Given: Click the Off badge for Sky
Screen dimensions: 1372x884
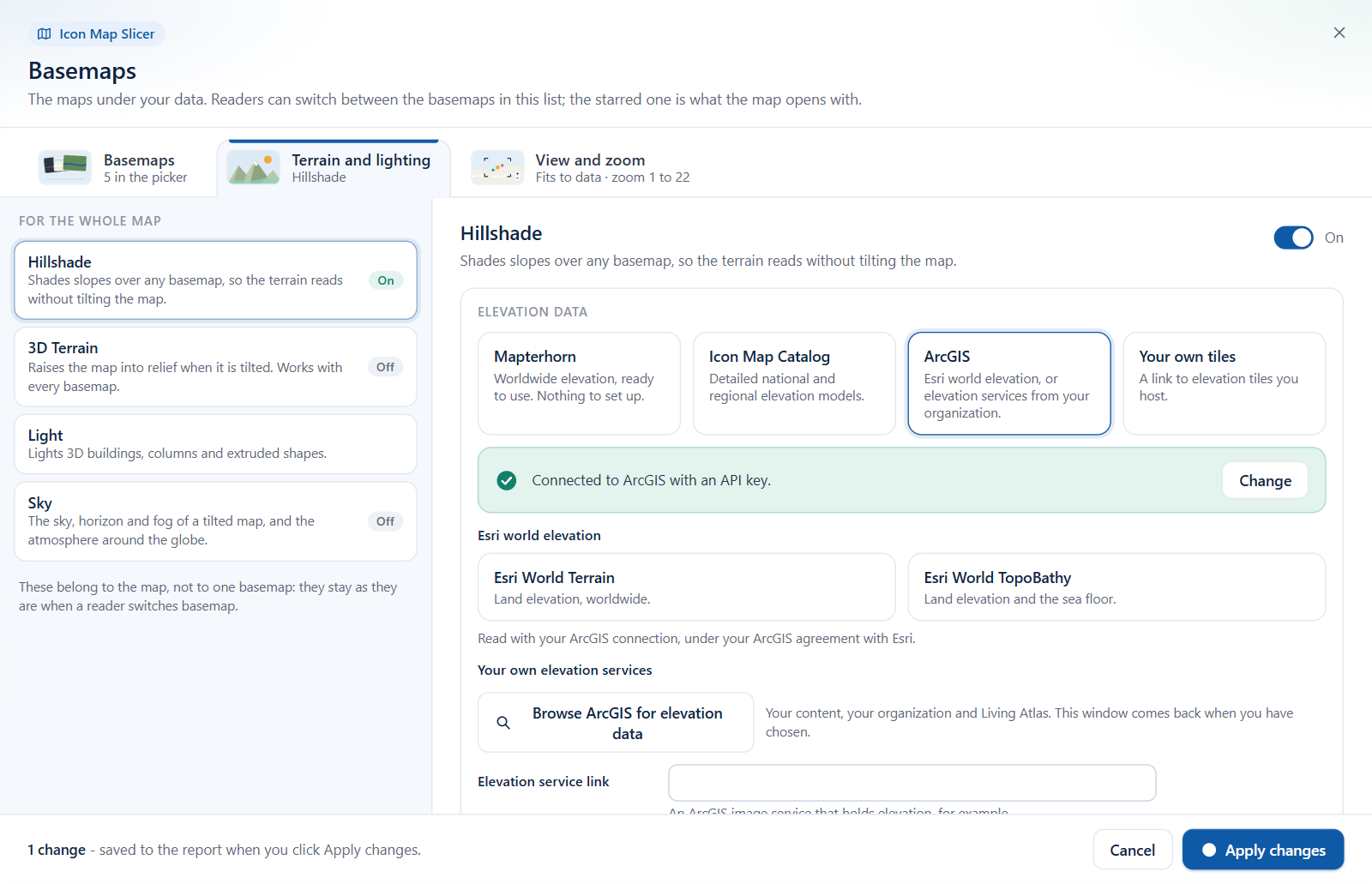Looking at the screenshot, I should pos(386,521).
